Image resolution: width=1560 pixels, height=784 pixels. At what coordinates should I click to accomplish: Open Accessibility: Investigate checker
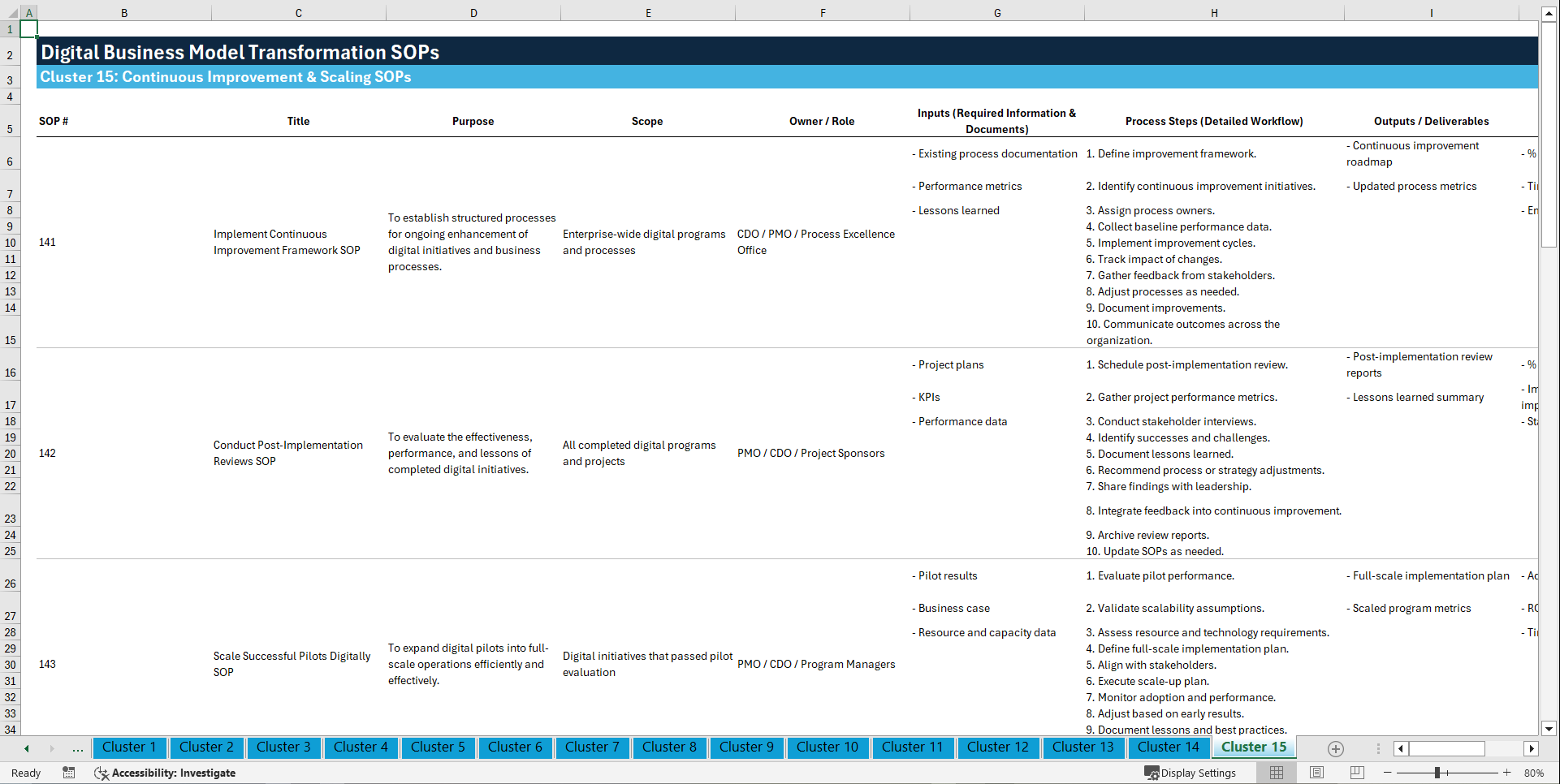coord(165,773)
